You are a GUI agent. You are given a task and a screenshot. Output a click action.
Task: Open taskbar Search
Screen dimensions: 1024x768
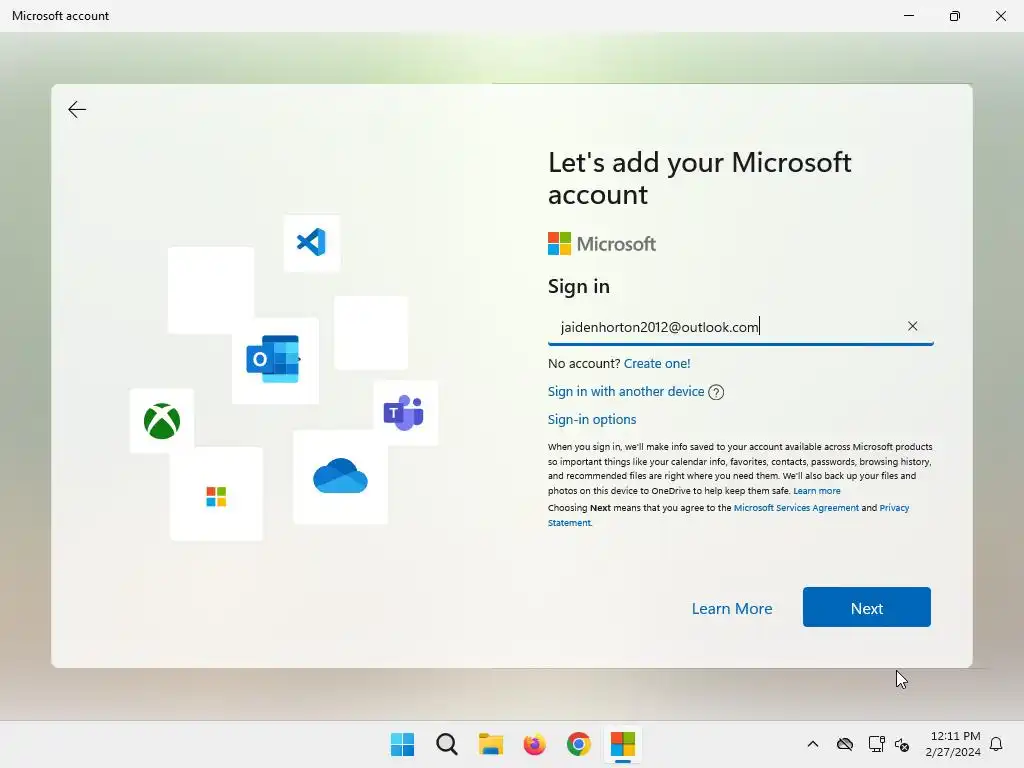click(447, 744)
